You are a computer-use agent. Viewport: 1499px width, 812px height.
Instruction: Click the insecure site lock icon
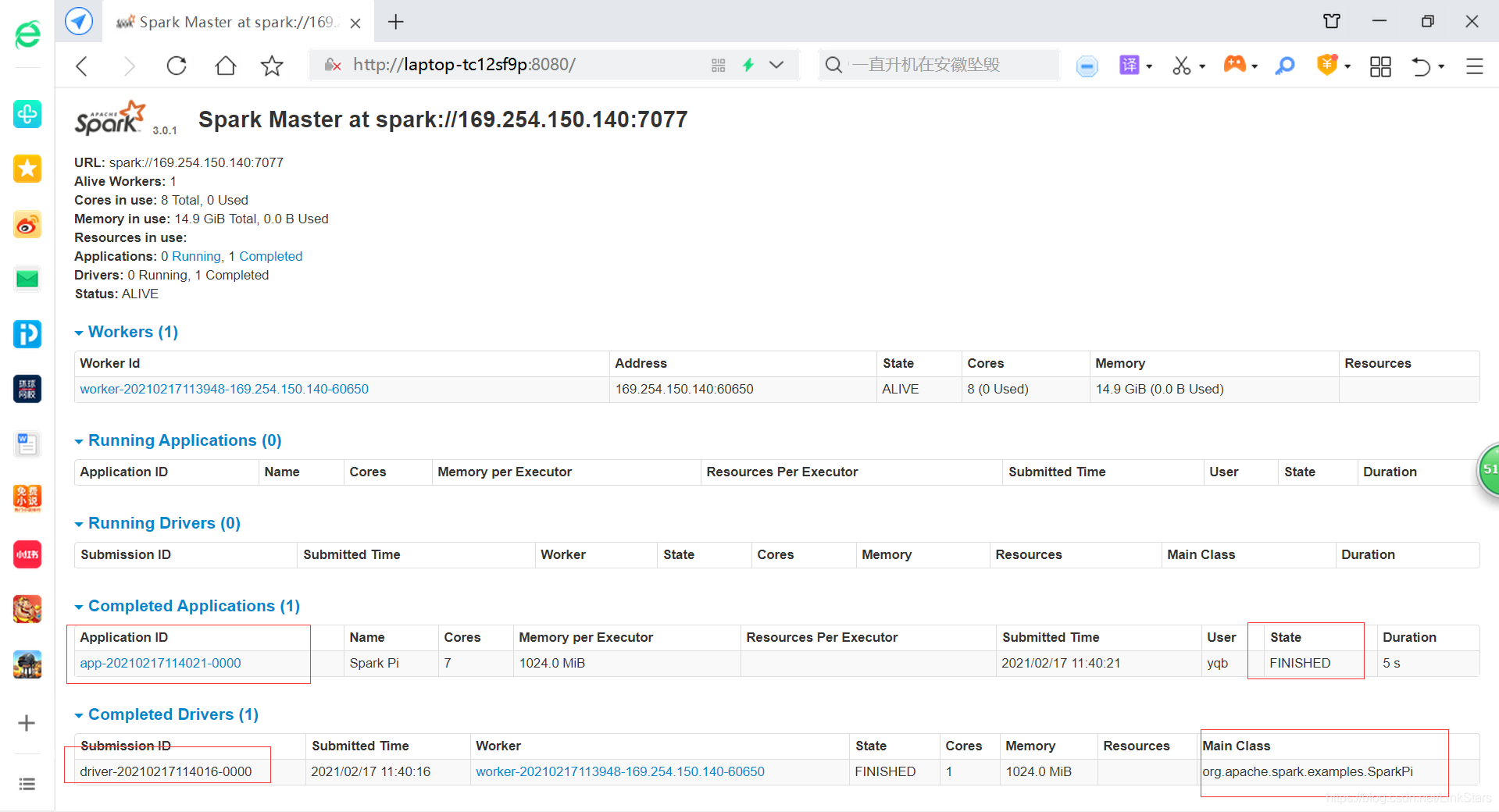click(333, 65)
